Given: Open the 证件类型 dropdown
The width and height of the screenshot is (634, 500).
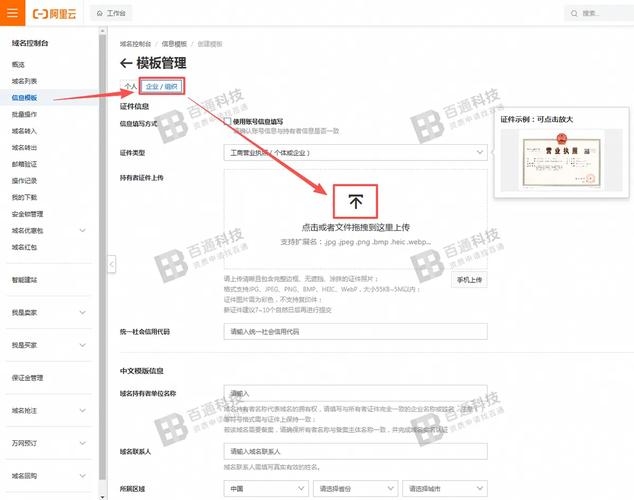Looking at the screenshot, I should [355, 152].
